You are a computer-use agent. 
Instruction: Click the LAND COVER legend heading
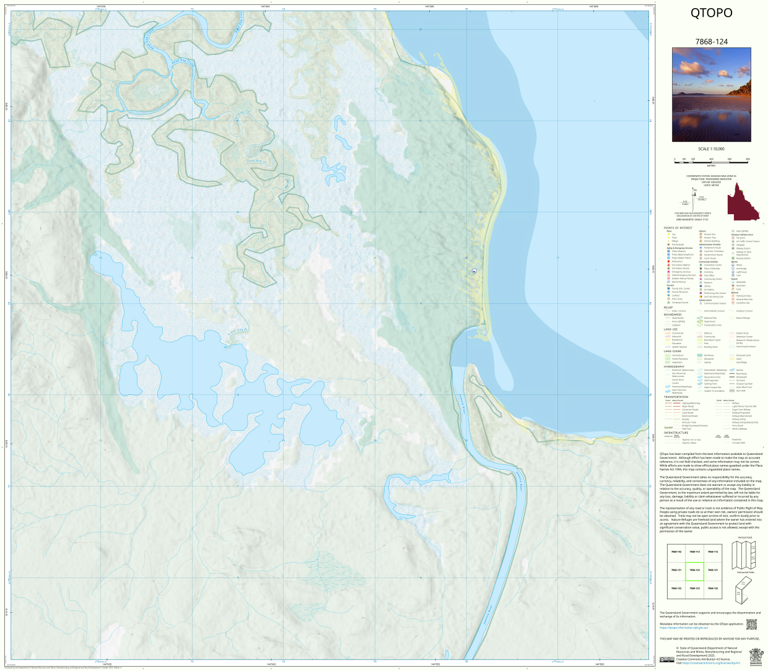672,351
